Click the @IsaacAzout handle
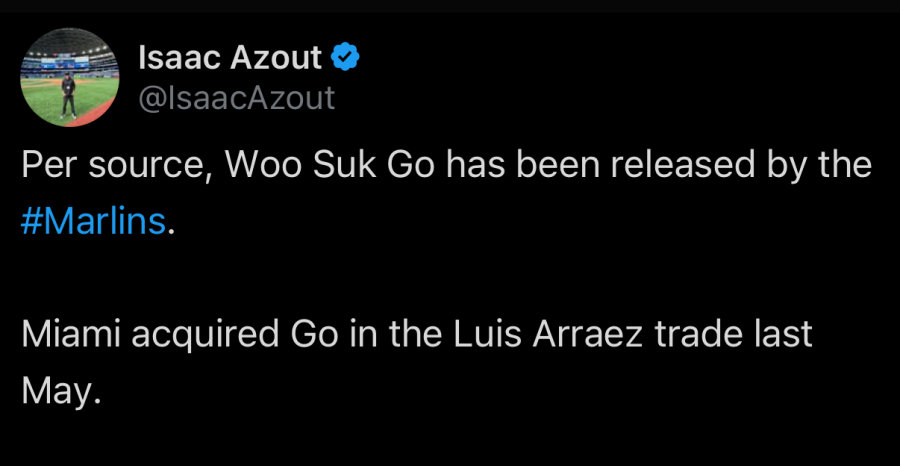The height and width of the screenshot is (466, 900). (x=236, y=98)
